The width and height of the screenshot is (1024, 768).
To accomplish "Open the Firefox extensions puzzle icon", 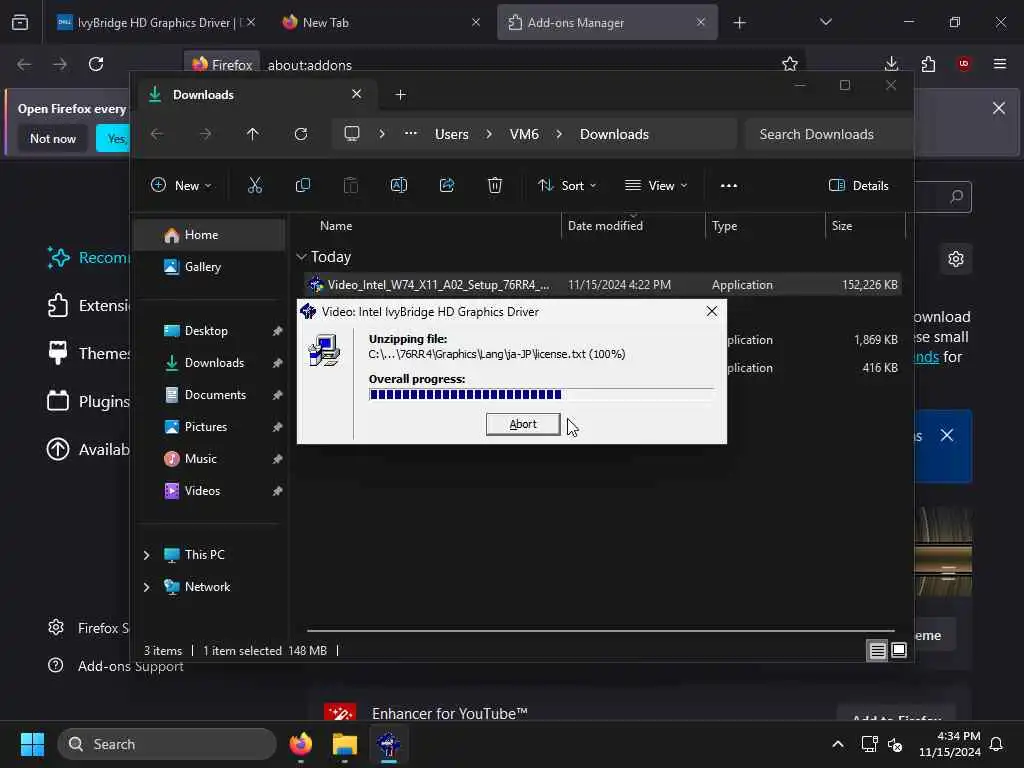I will pos(928,64).
